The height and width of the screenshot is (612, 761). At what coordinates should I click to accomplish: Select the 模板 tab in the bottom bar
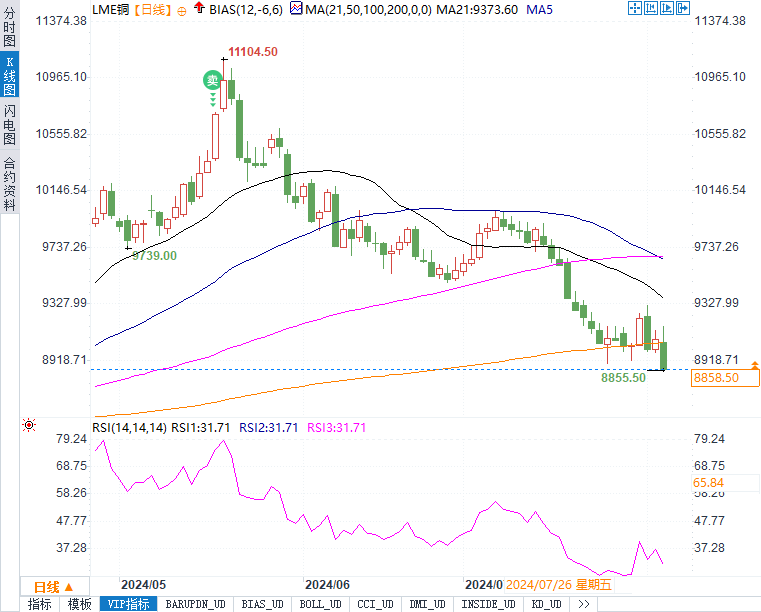[x=80, y=604]
